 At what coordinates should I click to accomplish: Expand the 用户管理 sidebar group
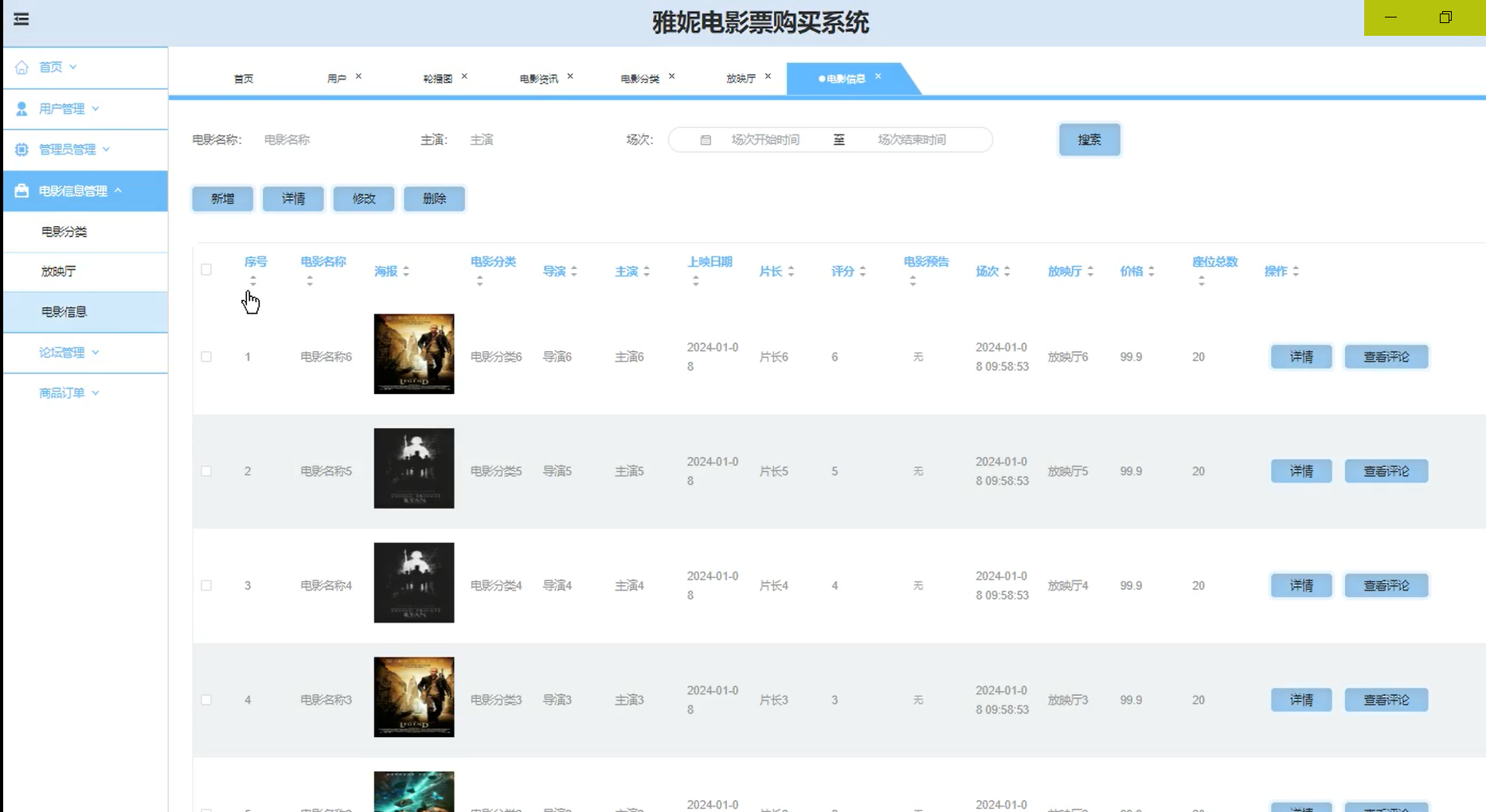96,108
